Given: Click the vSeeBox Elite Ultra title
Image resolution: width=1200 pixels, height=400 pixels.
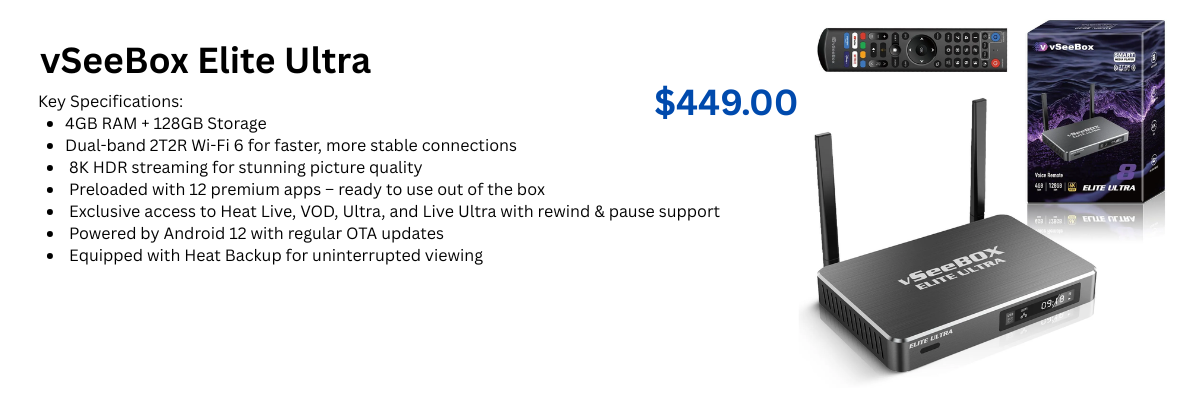Looking at the screenshot, I should 205,62.
